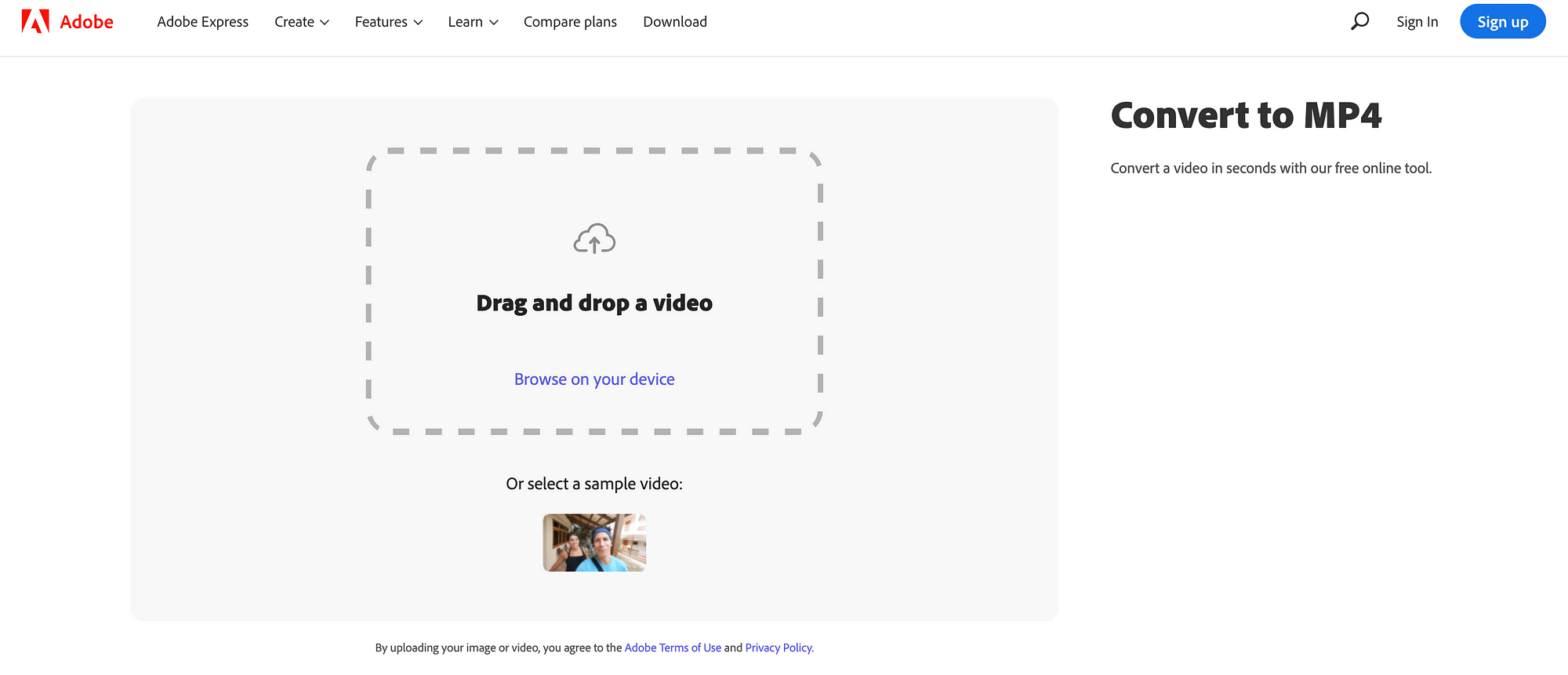Open the Privacy Policy link

click(x=779, y=648)
